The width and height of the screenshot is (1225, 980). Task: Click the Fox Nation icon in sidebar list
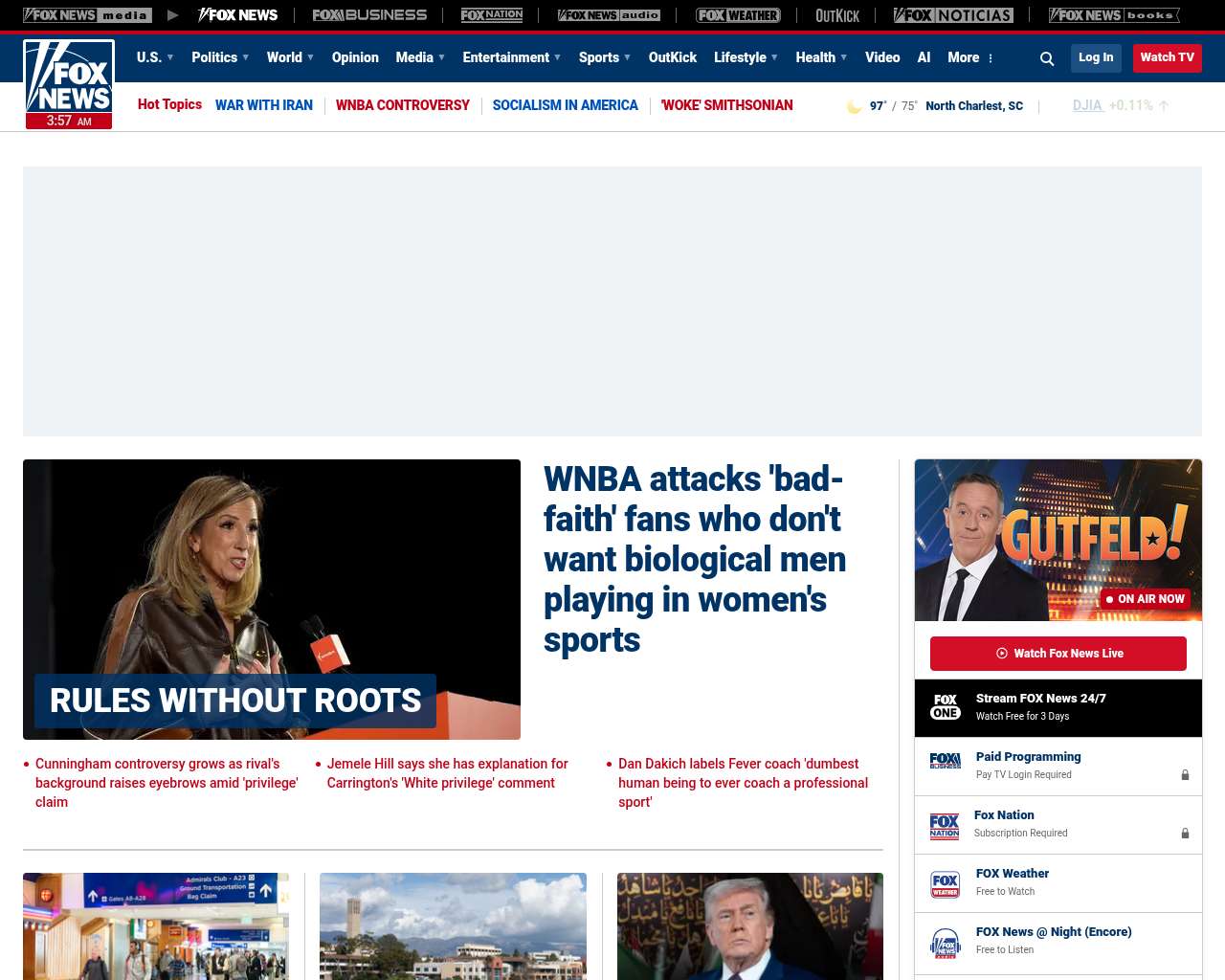(x=945, y=826)
